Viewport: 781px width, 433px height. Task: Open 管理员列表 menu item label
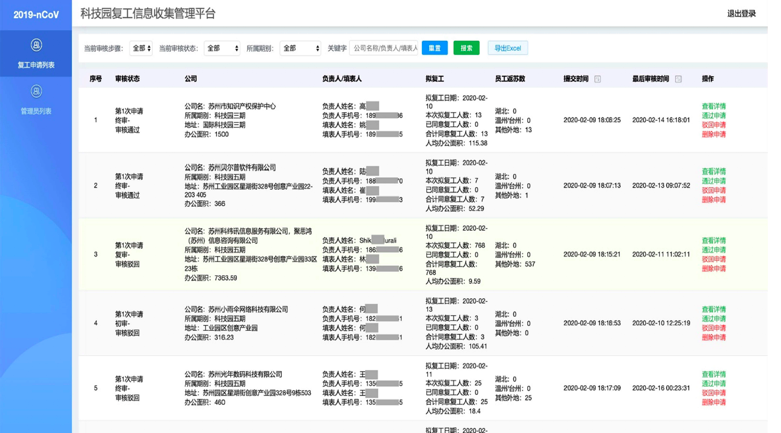pos(36,111)
